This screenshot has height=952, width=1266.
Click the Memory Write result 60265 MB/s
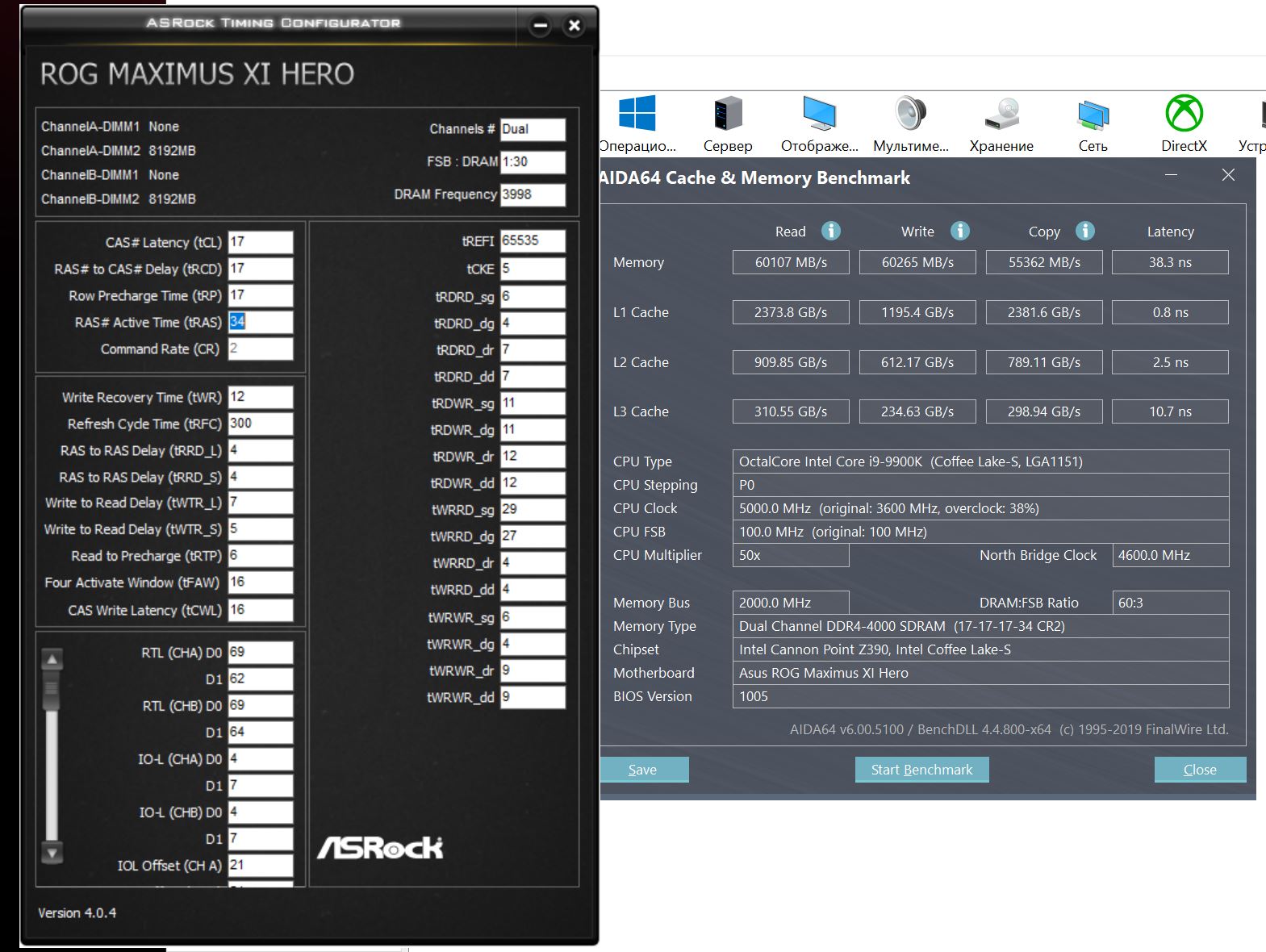[x=917, y=262]
